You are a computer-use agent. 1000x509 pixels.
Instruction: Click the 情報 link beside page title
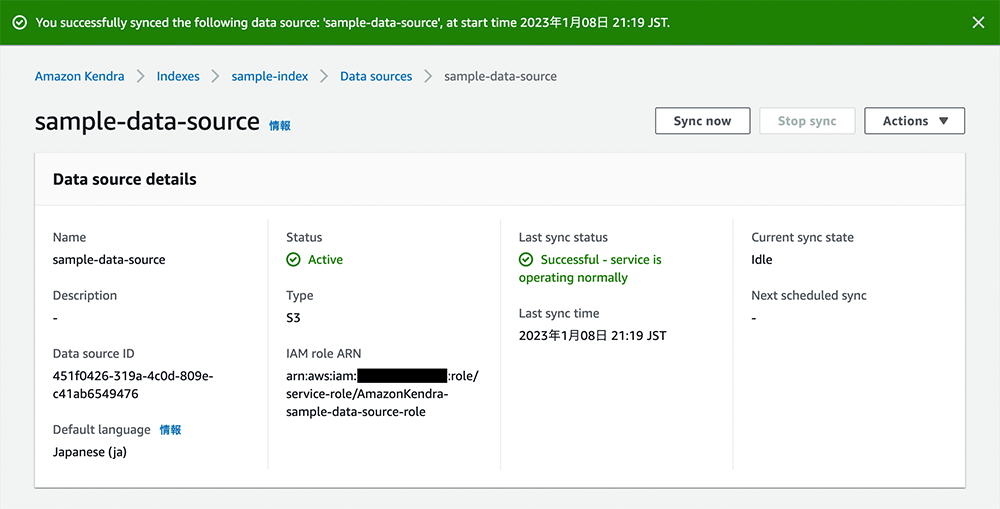click(280, 126)
